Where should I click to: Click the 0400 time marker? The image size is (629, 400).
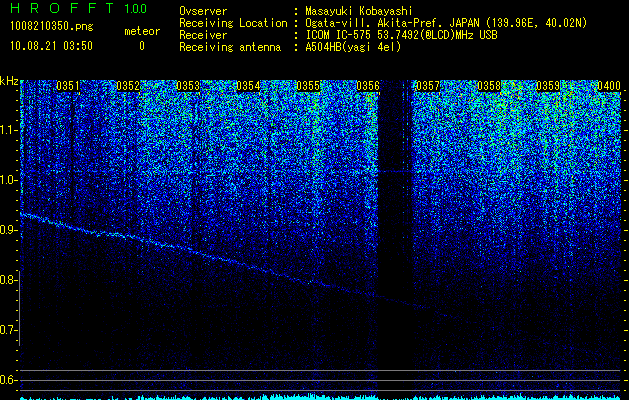tap(609, 86)
